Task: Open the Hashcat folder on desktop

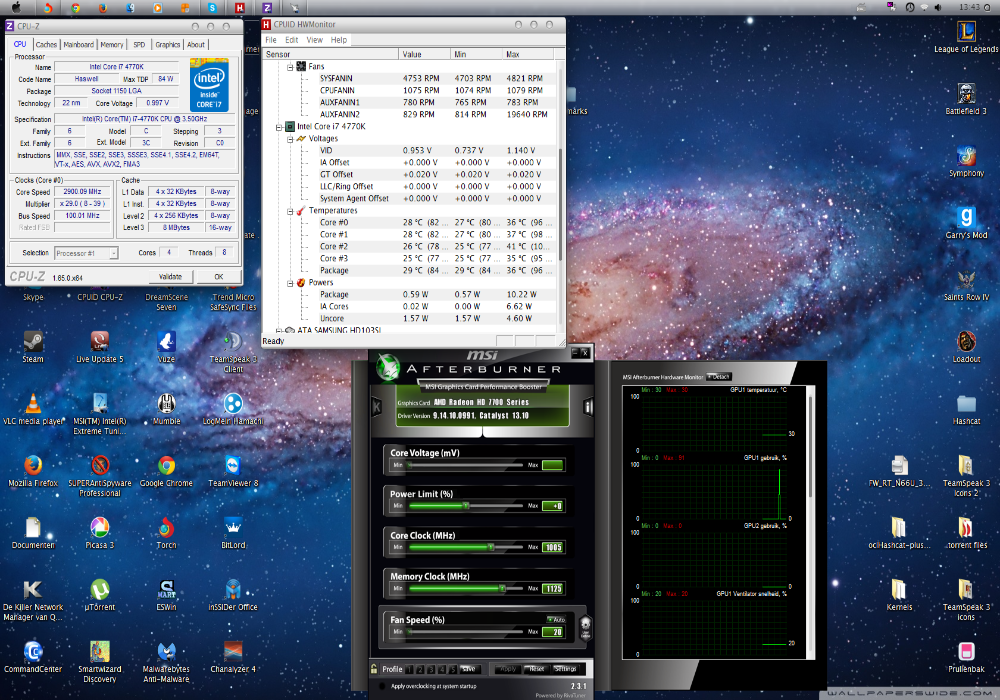Action: tap(966, 409)
